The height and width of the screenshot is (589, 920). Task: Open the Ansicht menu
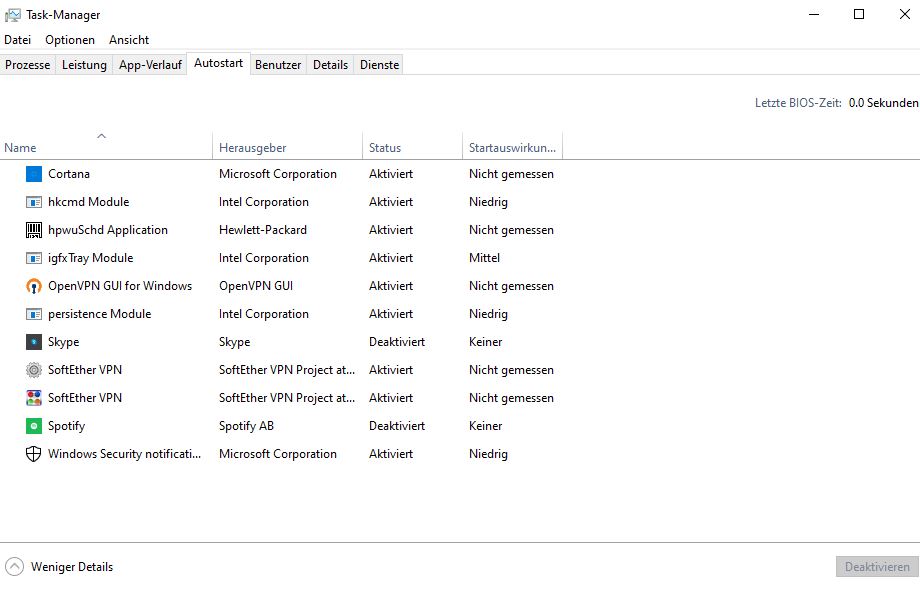point(129,40)
